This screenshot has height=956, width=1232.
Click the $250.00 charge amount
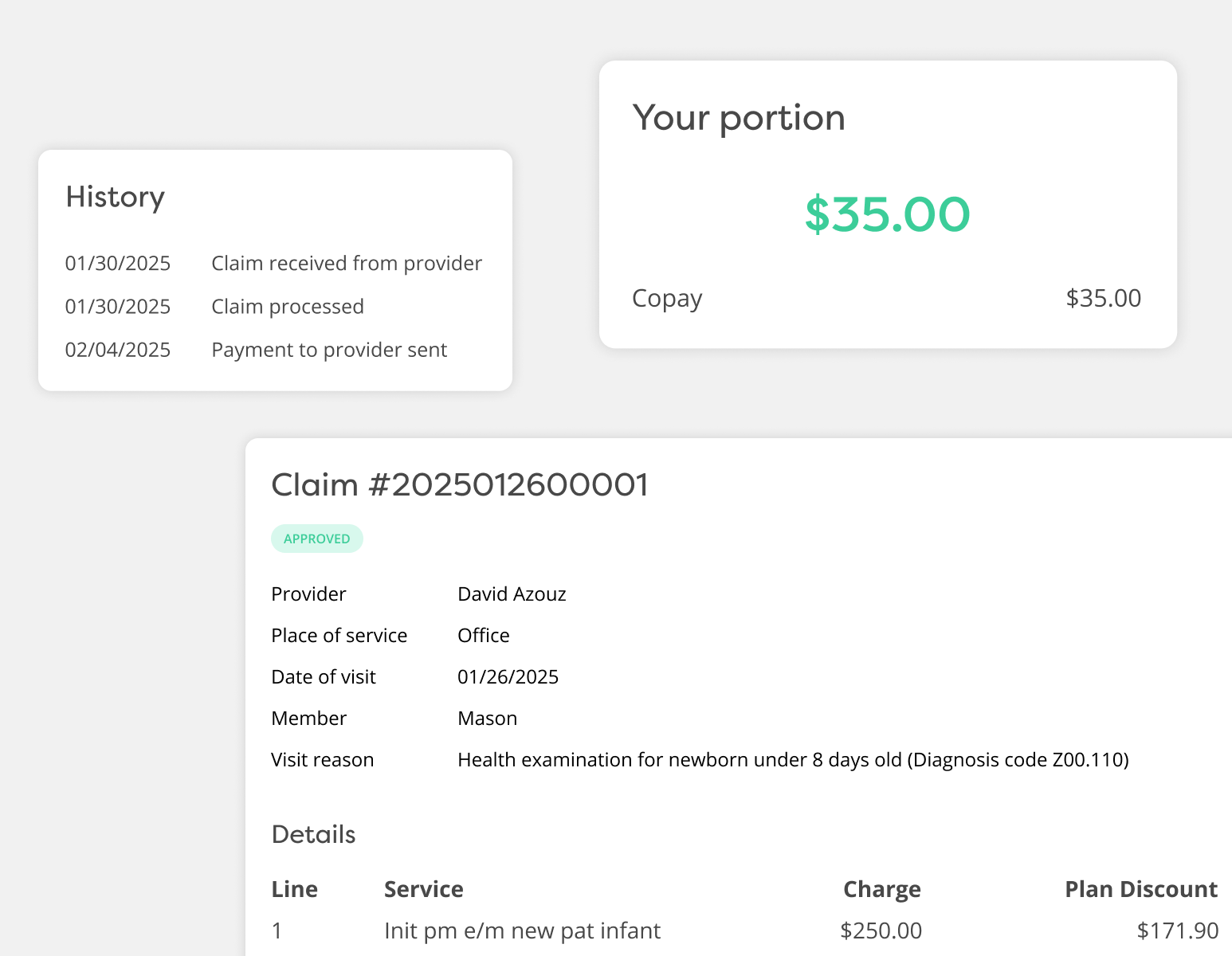[x=881, y=931]
